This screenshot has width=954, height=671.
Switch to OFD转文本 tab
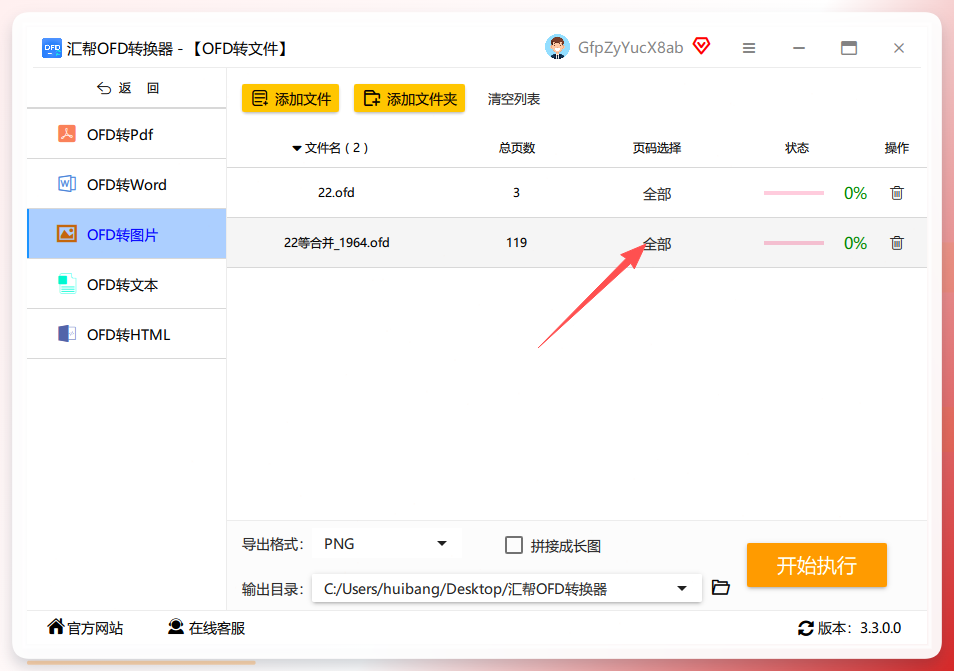pos(127,284)
